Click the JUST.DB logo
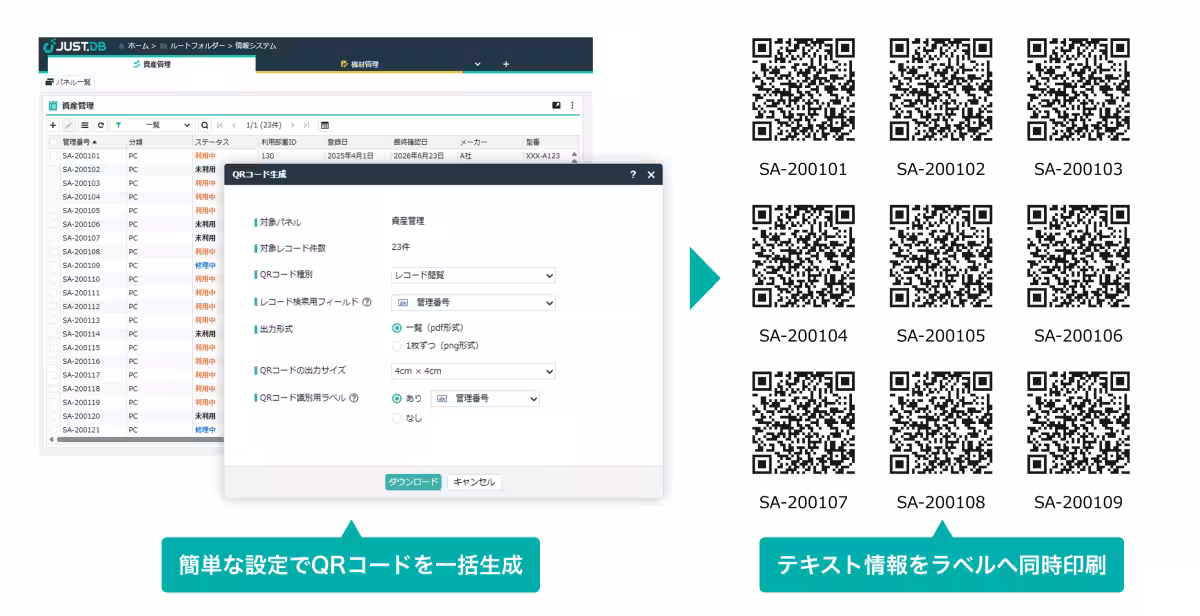The image size is (1200, 616). point(75,46)
